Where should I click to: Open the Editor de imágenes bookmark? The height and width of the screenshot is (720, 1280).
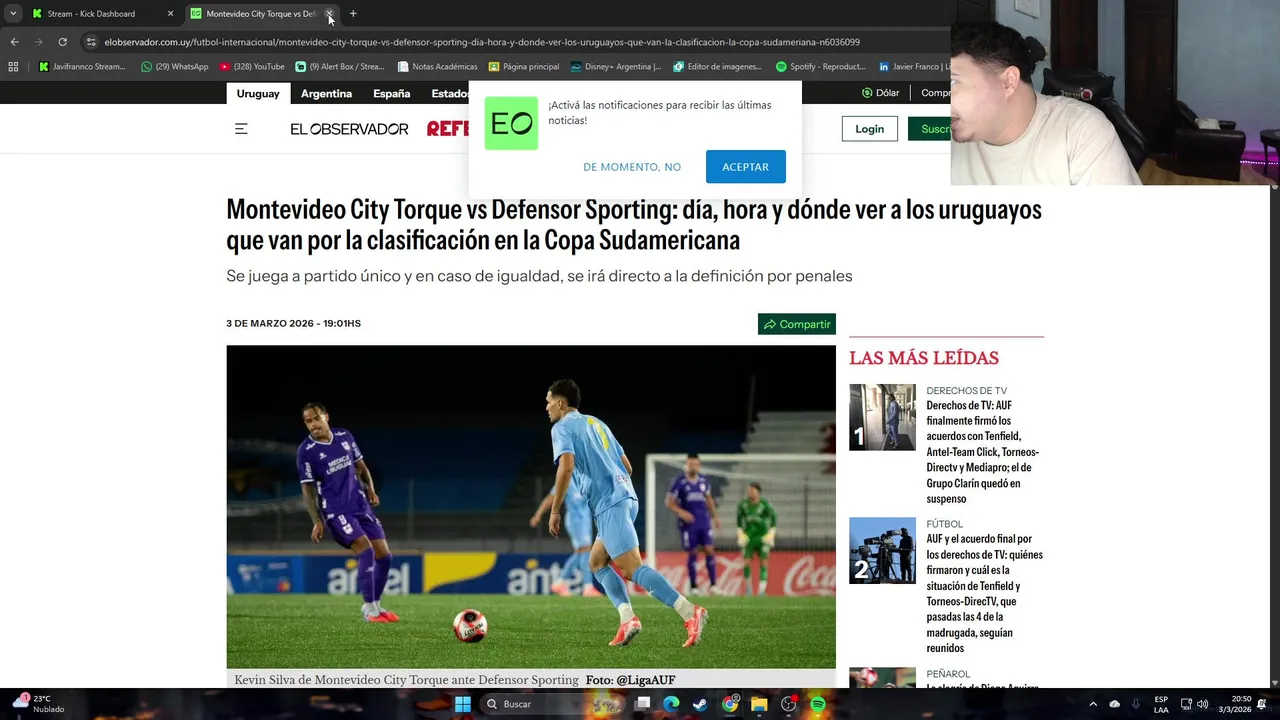pyautogui.click(x=717, y=67)
